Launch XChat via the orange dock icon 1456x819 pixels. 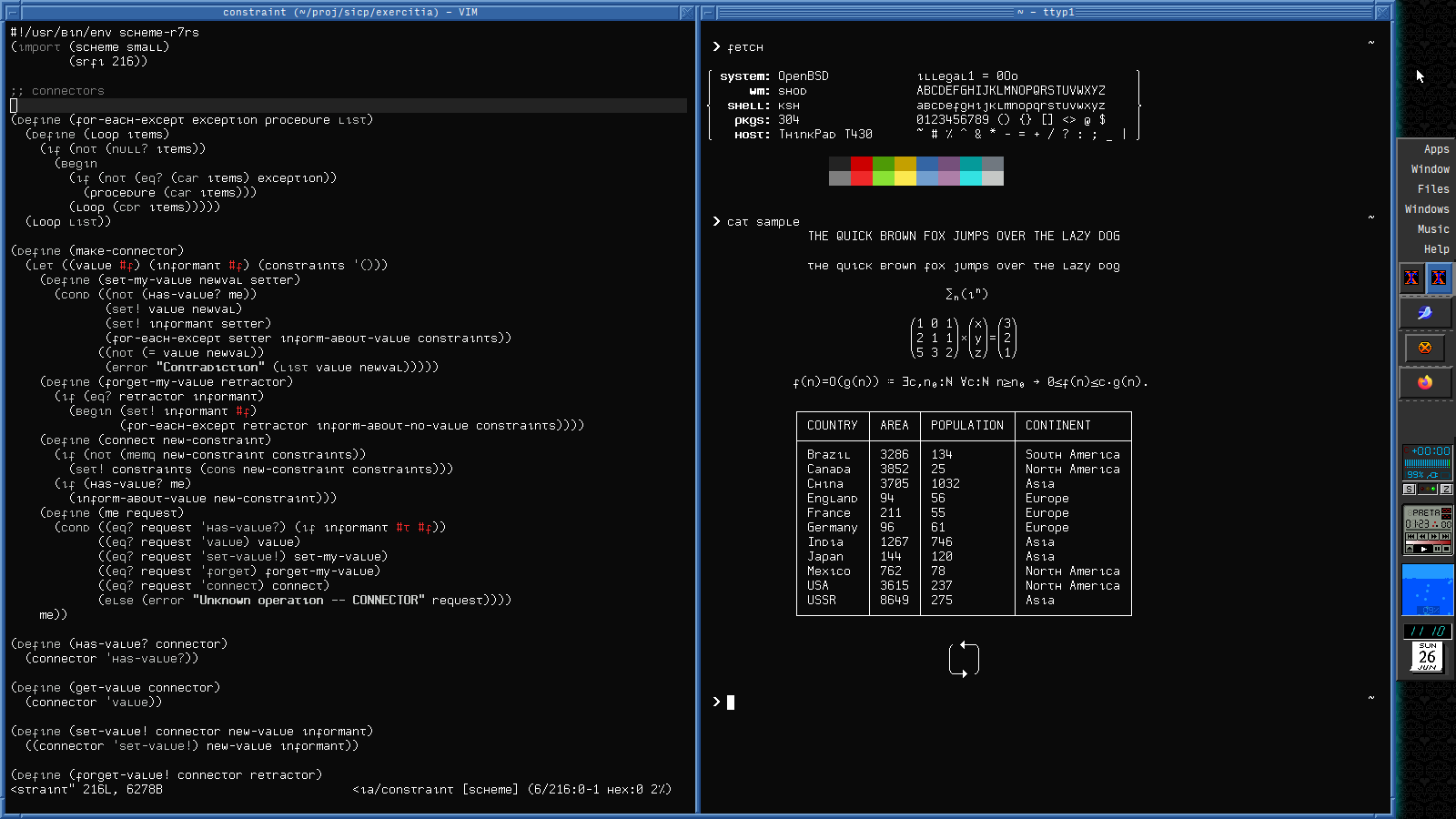1426,348
